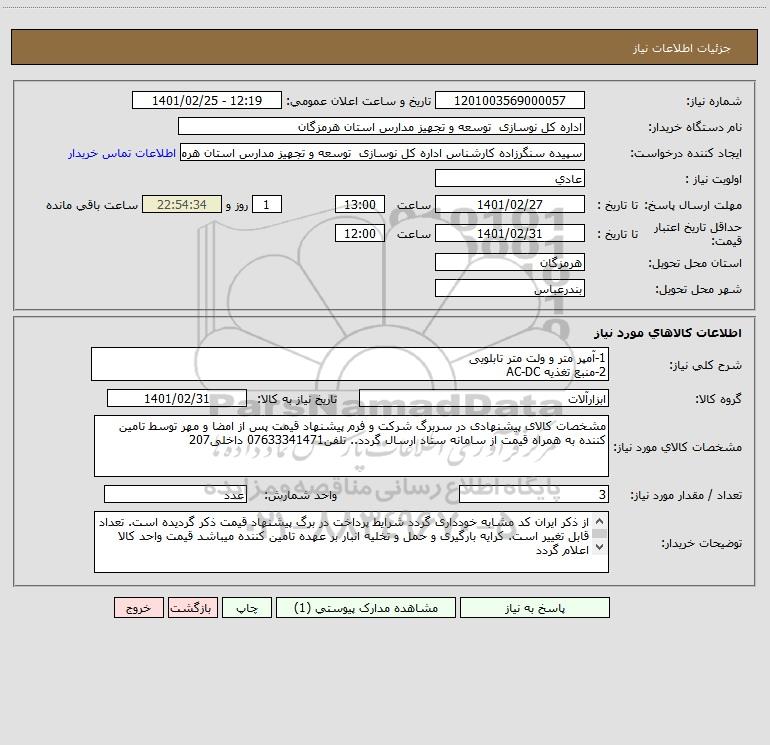Viewport: 770px width, 745px height.
Task: Click label شماره نیاز
Action: tap(714, 102)
